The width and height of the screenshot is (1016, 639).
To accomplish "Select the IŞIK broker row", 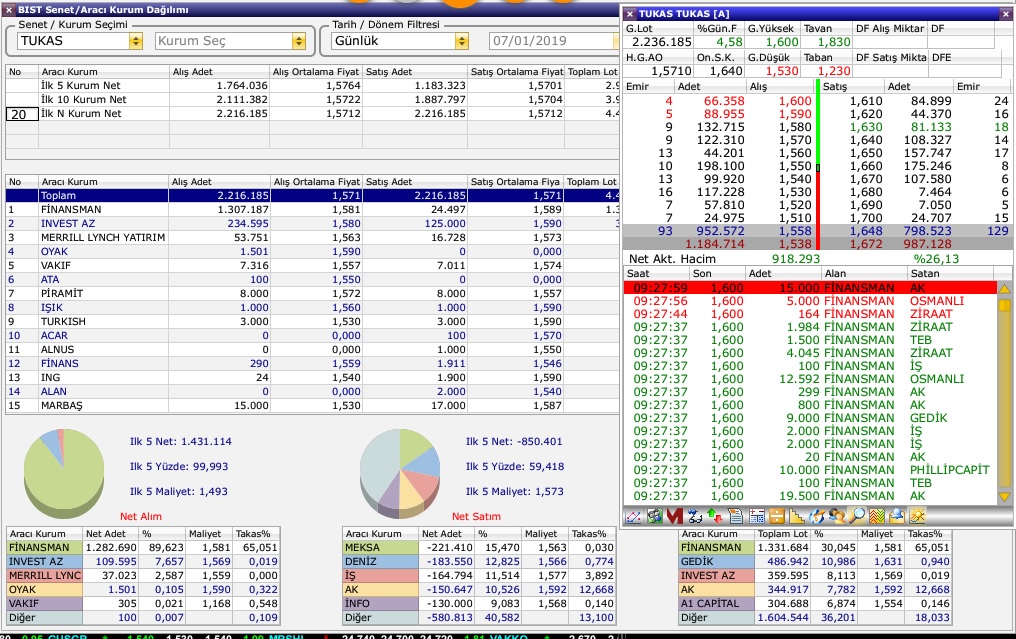I will tap(312, 308).
